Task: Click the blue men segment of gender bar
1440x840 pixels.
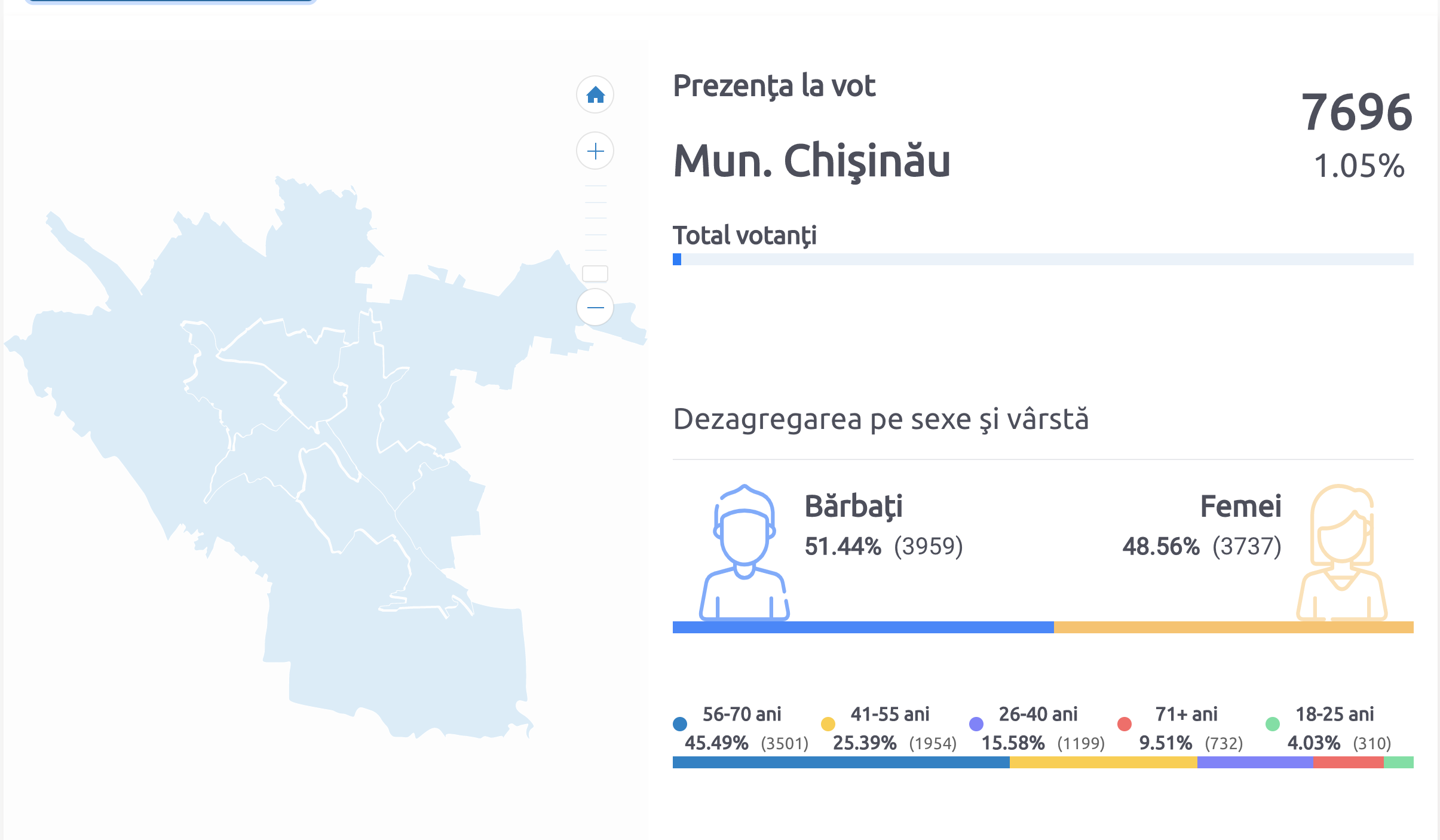Action: 863,627
